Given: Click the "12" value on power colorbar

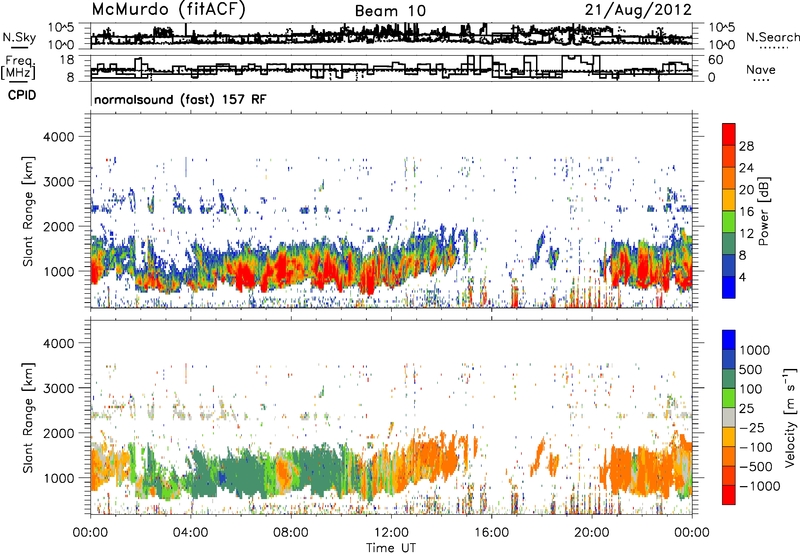Looking at the screenshot, I should pyautogui.click(x=746, y=234).
